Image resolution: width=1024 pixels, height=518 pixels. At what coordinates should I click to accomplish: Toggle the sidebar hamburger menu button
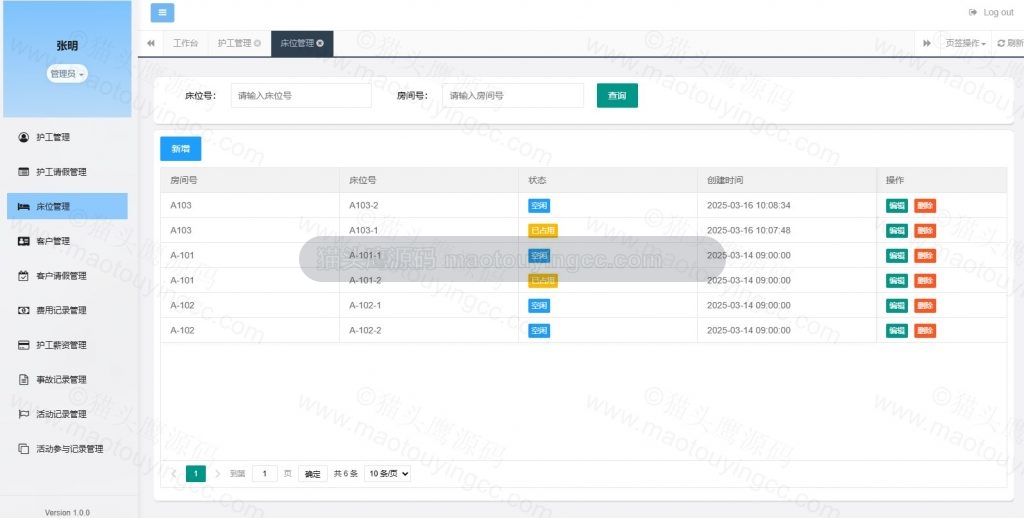[x=162, y=12]
